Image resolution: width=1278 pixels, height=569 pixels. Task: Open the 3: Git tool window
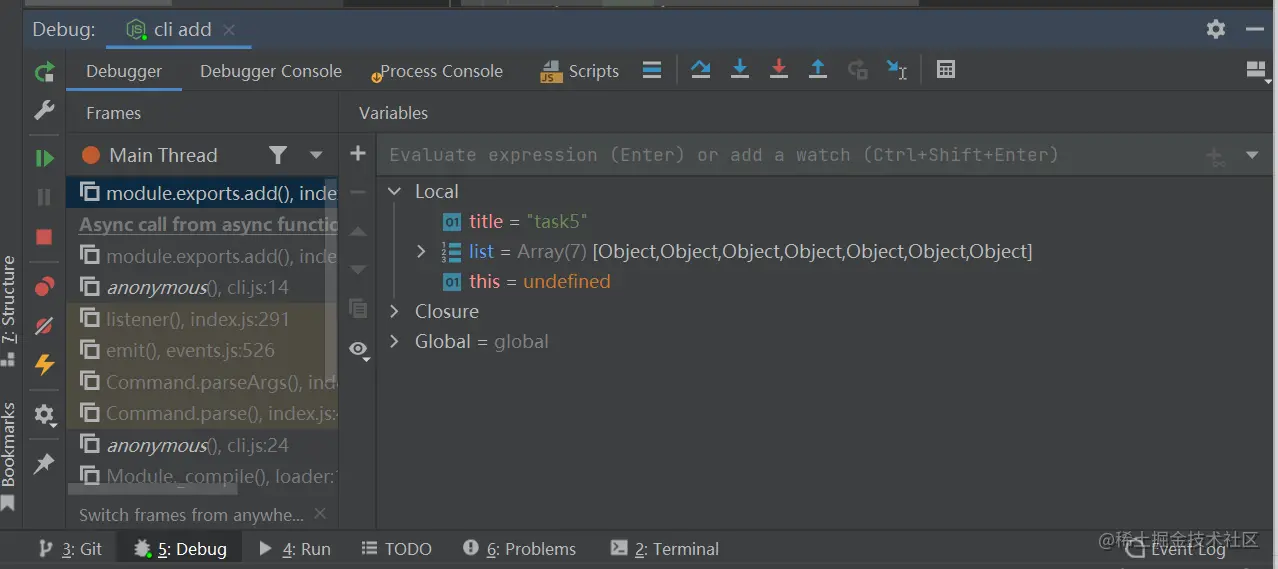[x=70, y=549]
